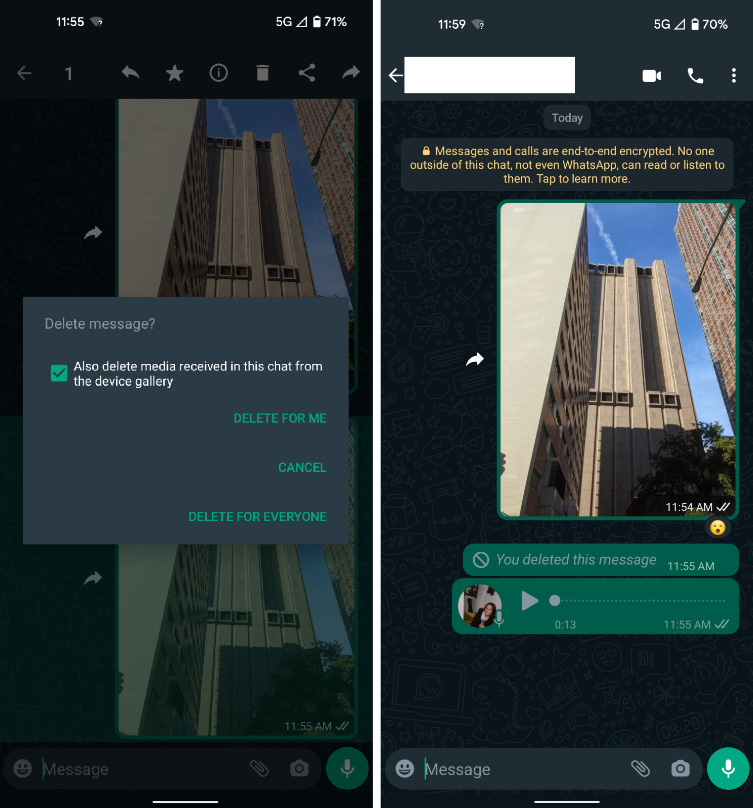Tap the forward arrow in selection toolbar
Image resolution: width=753 pixels, height=808 pixels.
(350, 73)
